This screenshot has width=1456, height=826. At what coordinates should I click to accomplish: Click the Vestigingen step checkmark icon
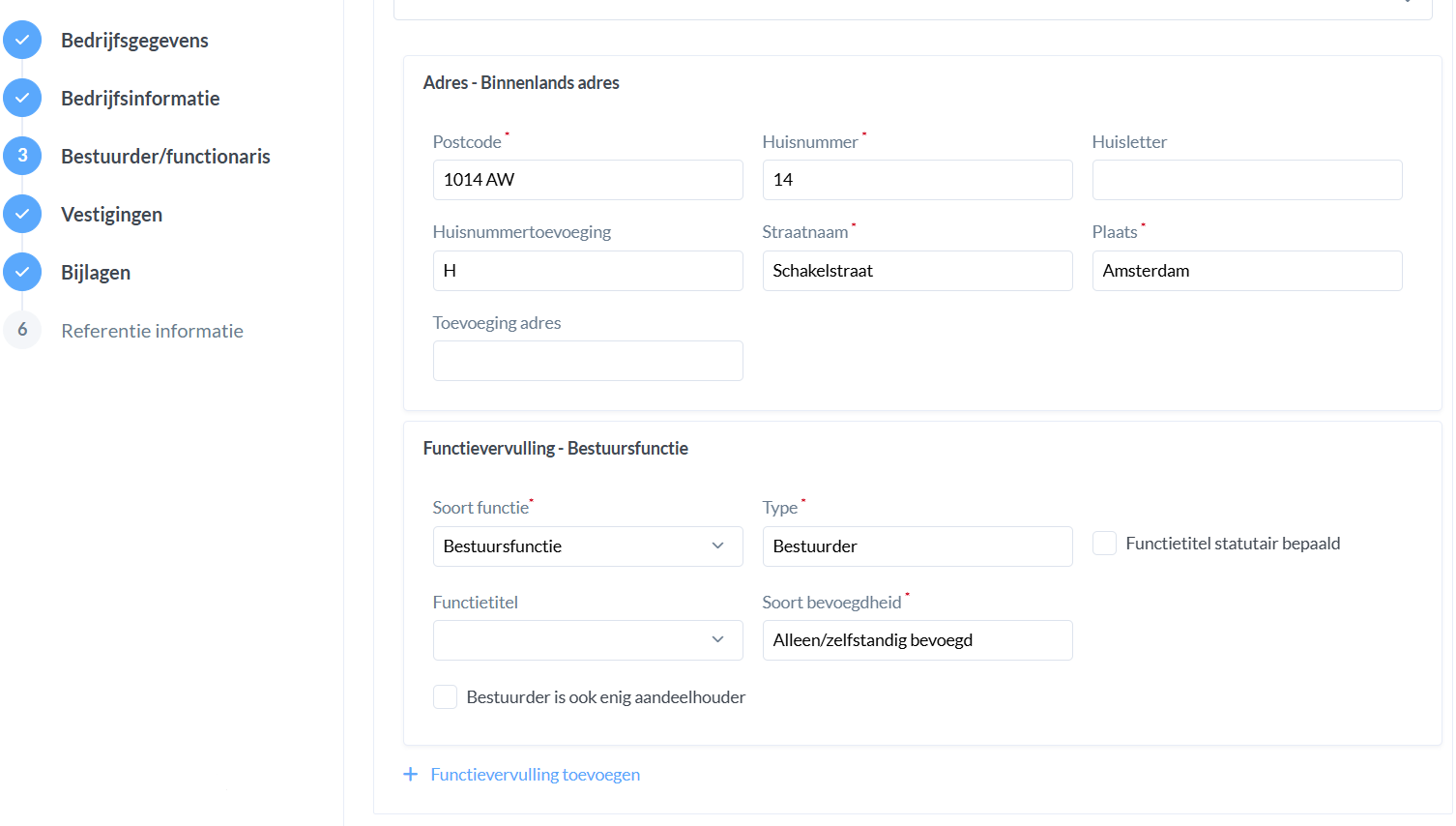tap(22, 214)
